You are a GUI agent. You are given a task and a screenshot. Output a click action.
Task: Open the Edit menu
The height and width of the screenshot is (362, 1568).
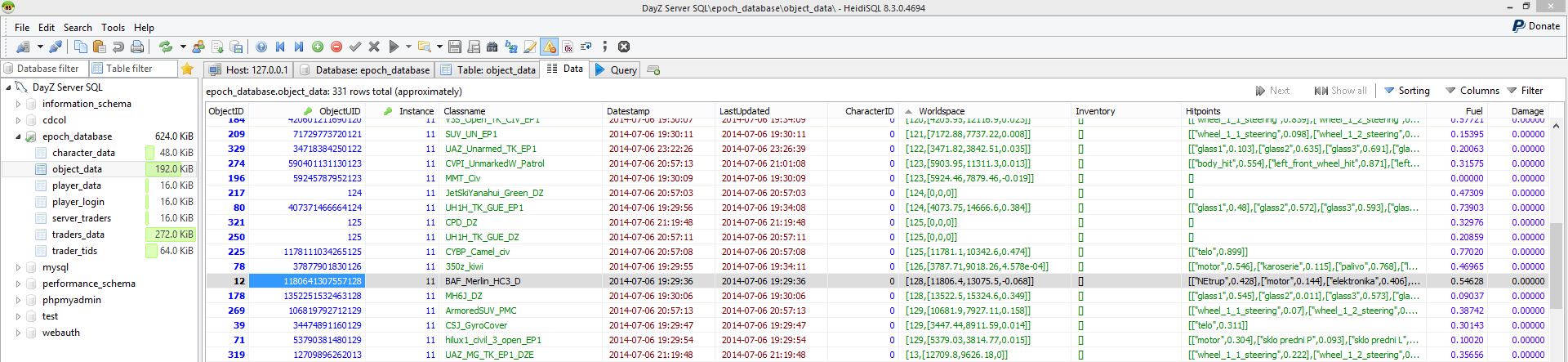[47, 27]
